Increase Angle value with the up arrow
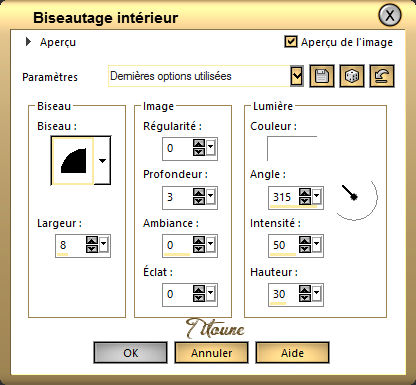416x385 pixels. point(305,193)
